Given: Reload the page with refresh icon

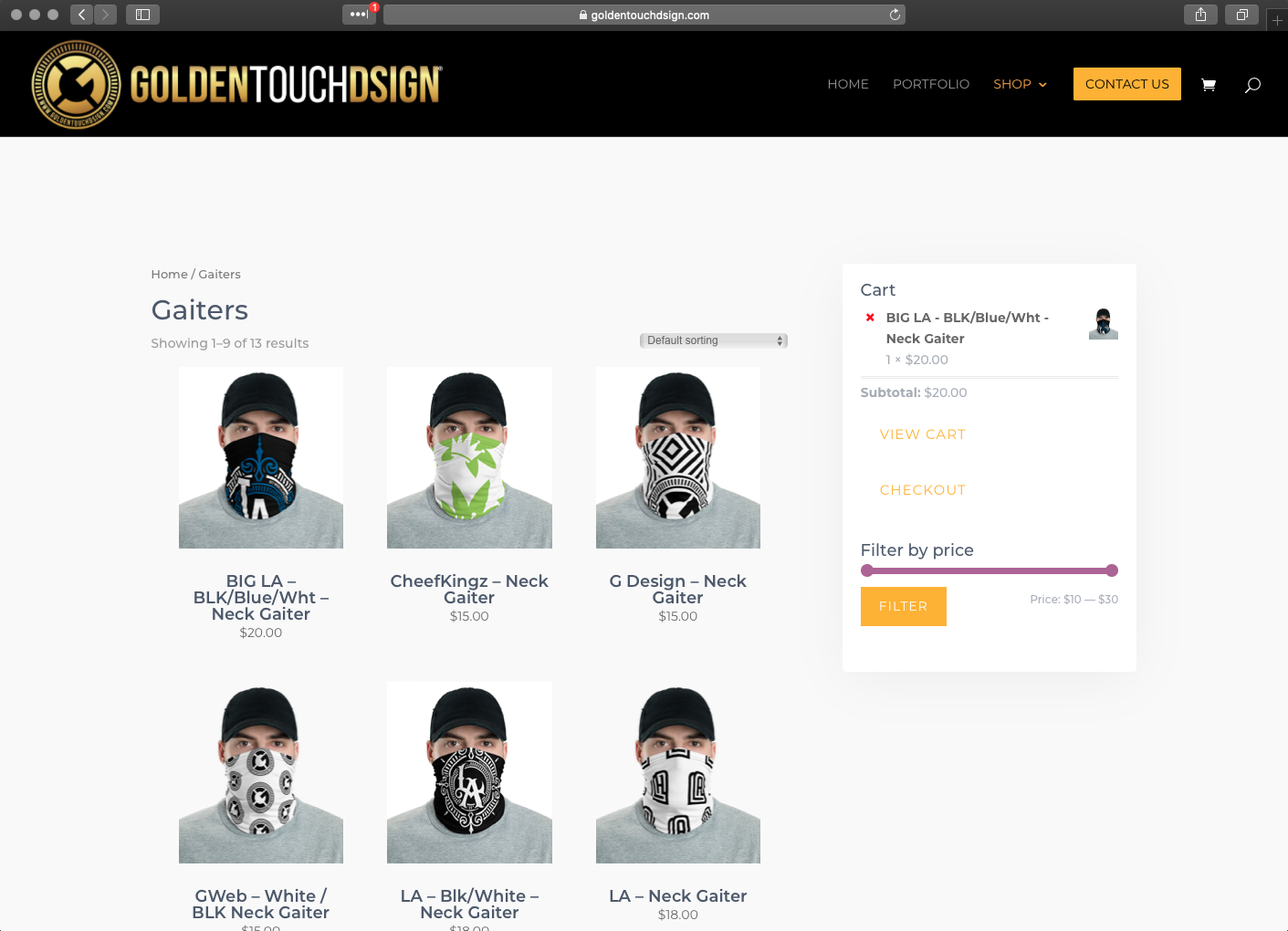Looking at the screenshot, I should click(x=895, y=15).
